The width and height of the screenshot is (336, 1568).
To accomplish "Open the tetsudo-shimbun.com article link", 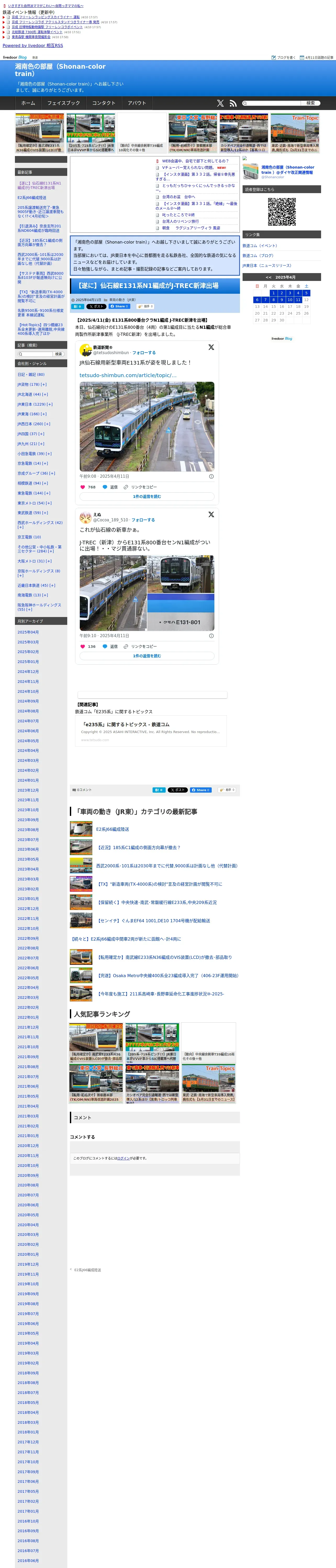I will pyautogui.click(x=128, y=375).
